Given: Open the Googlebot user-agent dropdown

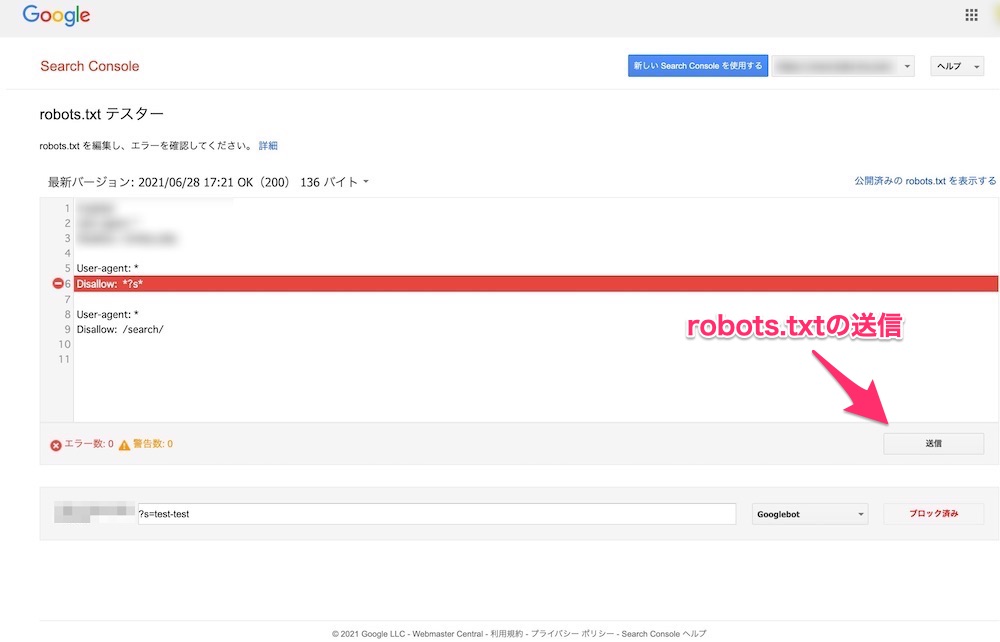Looking at the screenshot, I should click(810, 514).
